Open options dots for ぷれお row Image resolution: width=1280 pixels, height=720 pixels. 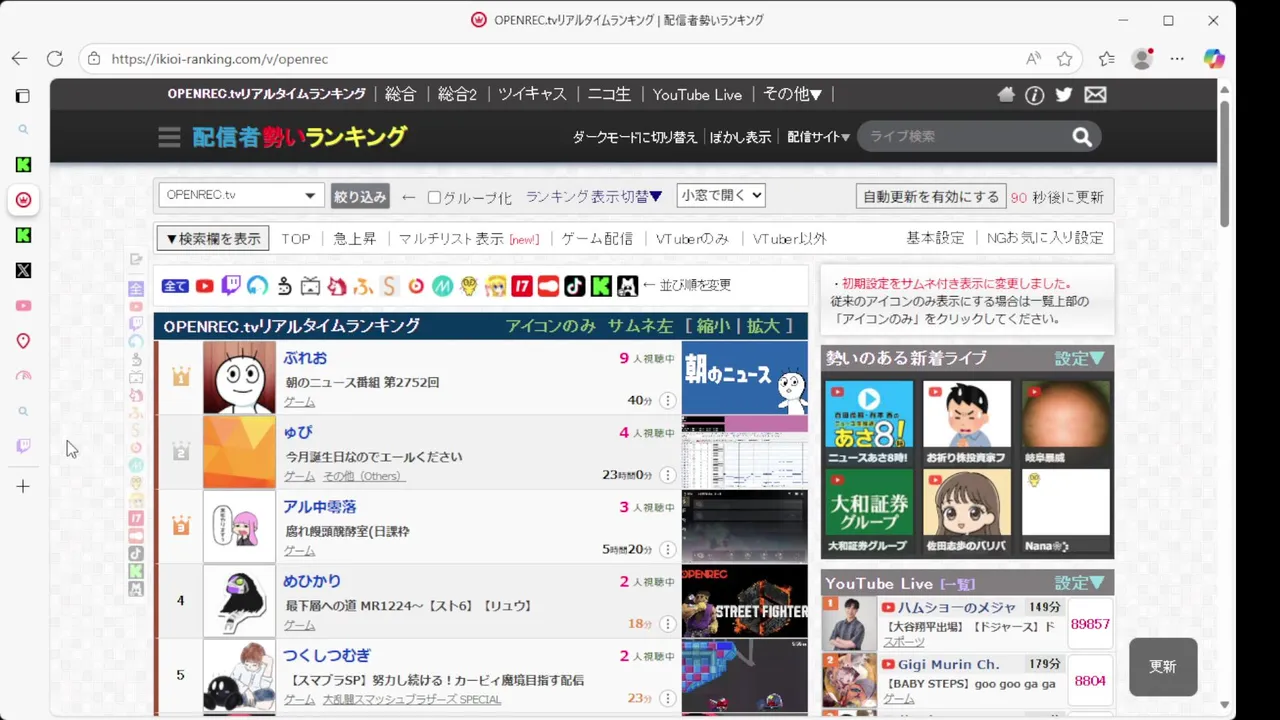tap(668, 400)
